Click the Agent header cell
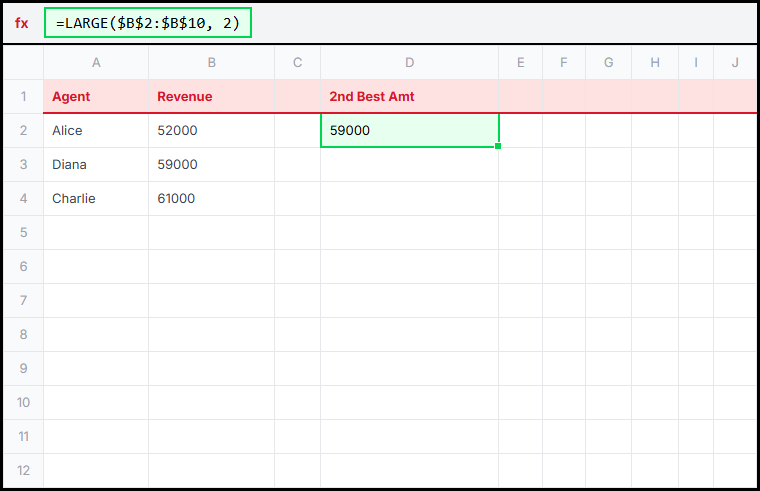Screen dimensions: 760x491 tap(96, 97)
